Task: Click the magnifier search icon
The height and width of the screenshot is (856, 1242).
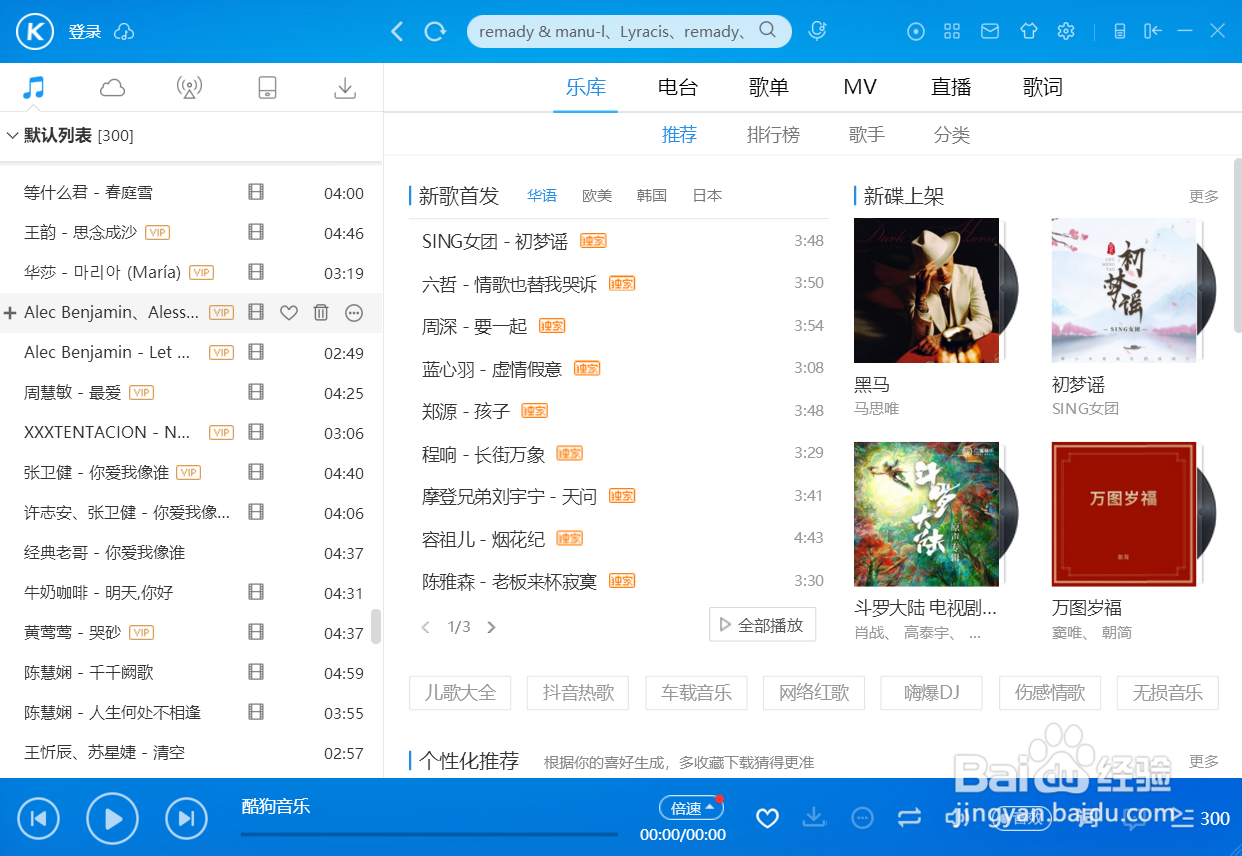Action: [x=768, y=31]
